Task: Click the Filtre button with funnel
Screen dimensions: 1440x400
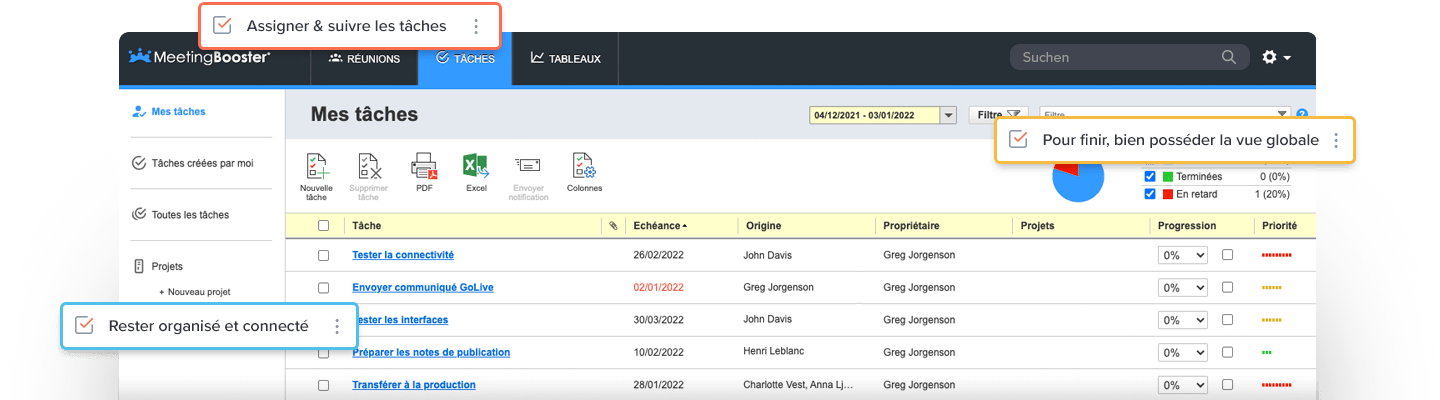Action: [998, 115]
